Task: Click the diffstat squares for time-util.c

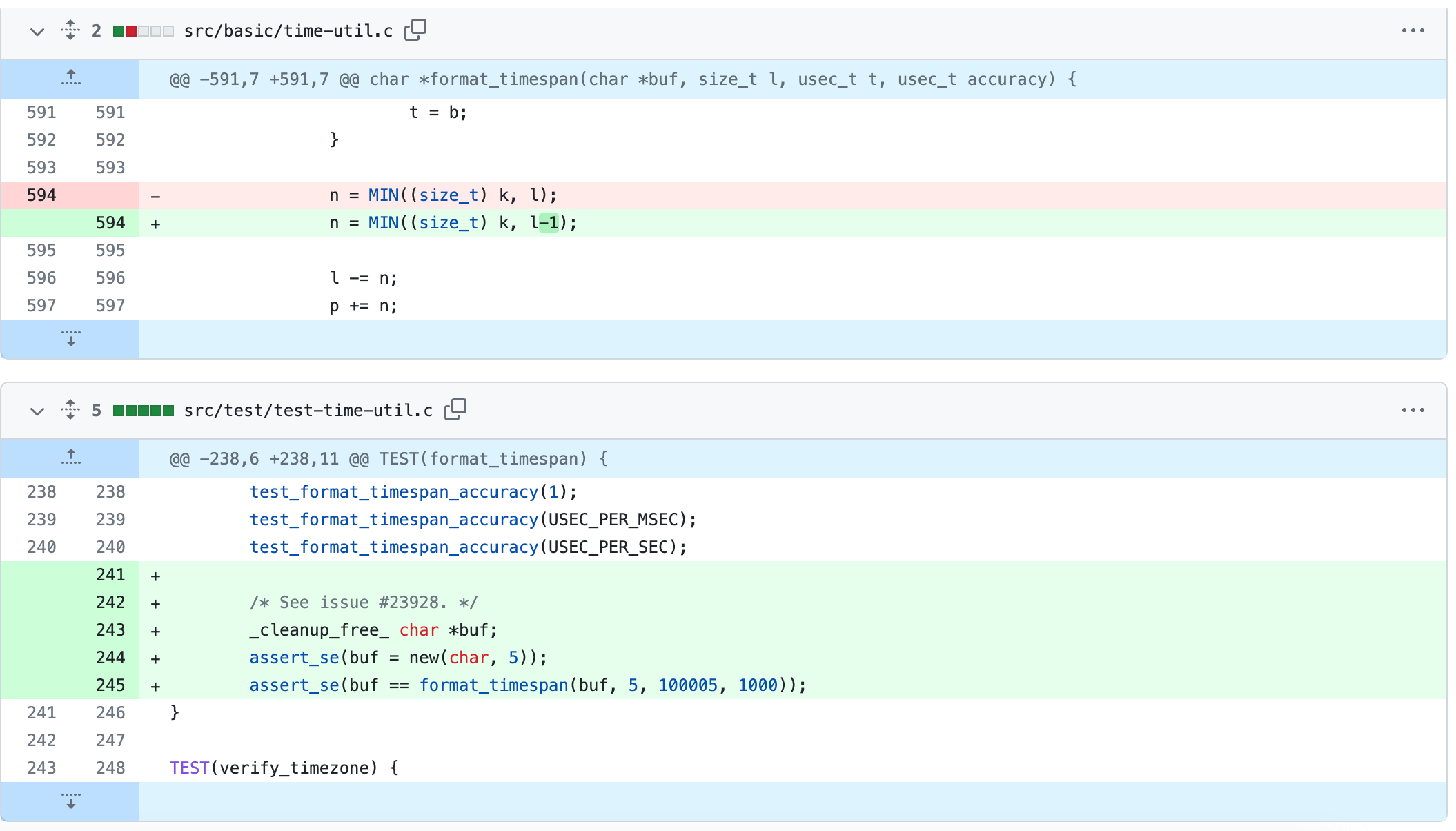Action: pyautogui.click(x=144, y=31)
